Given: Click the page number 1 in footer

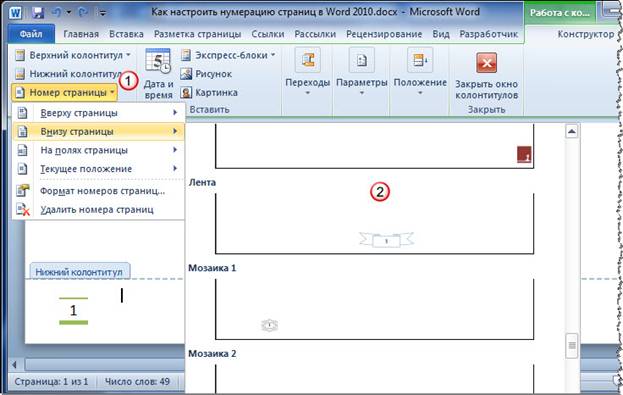Looking at the screenshot, I should (74, 310).
